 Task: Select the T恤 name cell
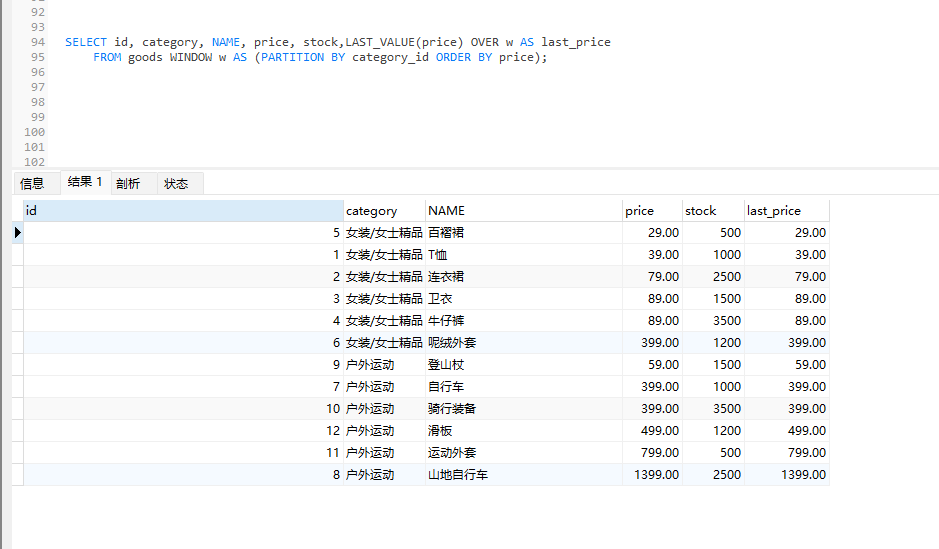click(x=524, y=254)
